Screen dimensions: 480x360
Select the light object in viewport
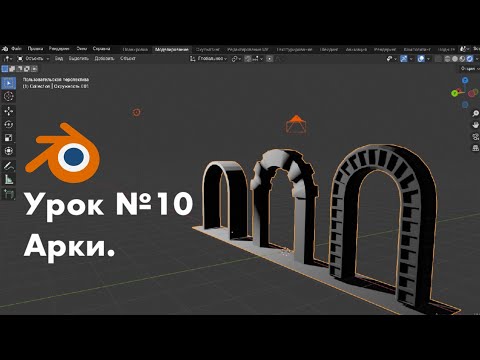(136, 112)
